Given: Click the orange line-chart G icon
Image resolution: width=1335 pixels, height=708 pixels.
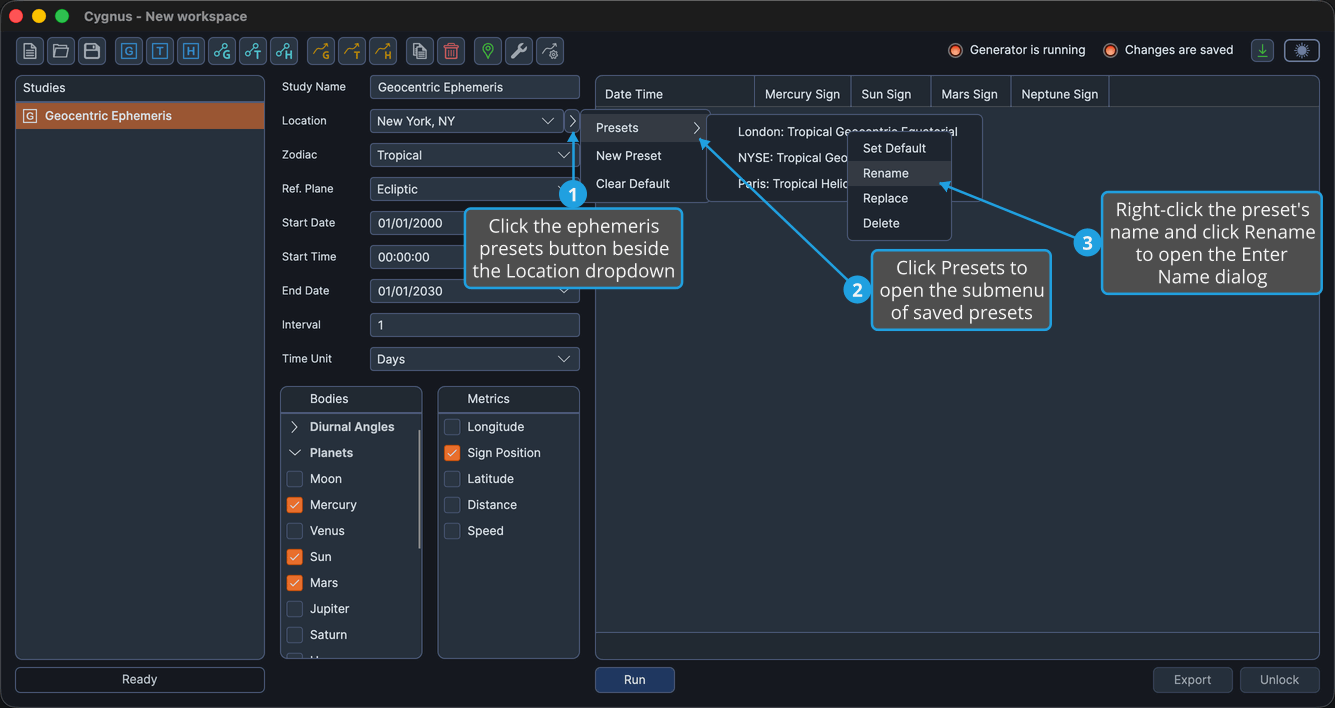Looking at the screenshot, I should (x=321, y=51).
